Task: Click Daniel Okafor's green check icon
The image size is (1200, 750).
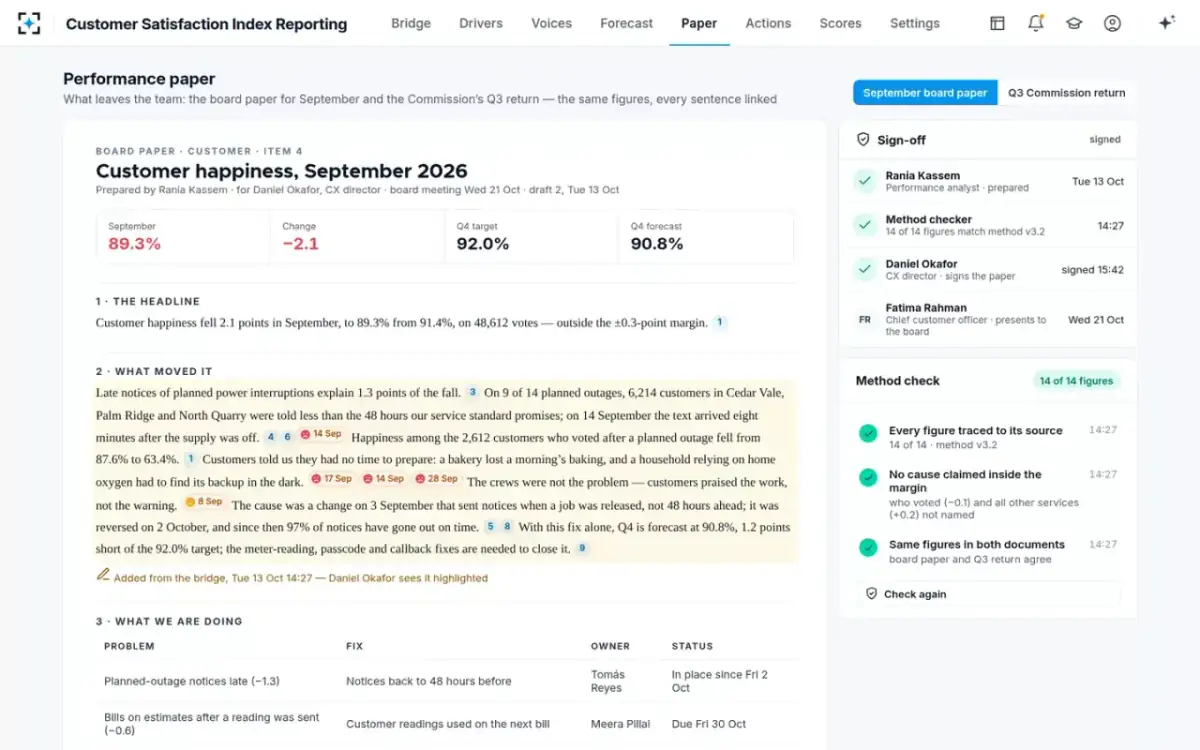Action: pyautogui.click(x=864, y=269)
